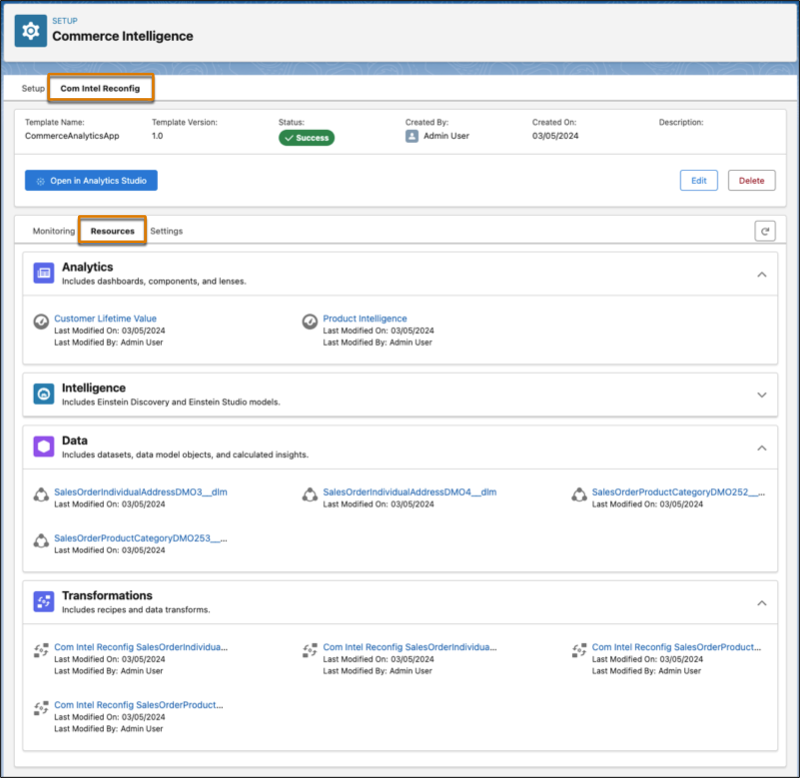Open the Resources tab
This screenshot has height=778, width=800.
tap(113, 231)
